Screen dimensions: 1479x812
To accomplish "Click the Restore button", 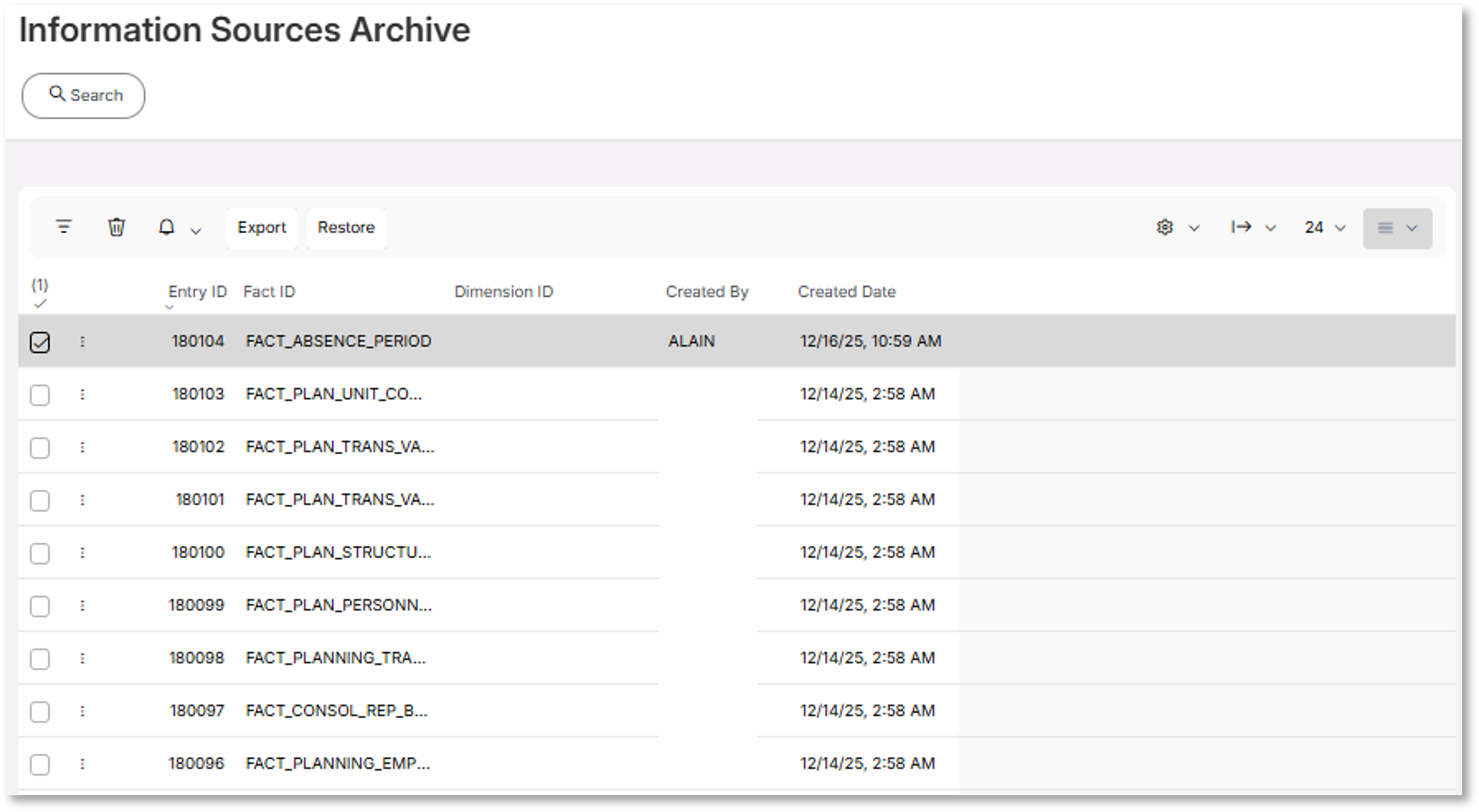I will coord(346,228).
